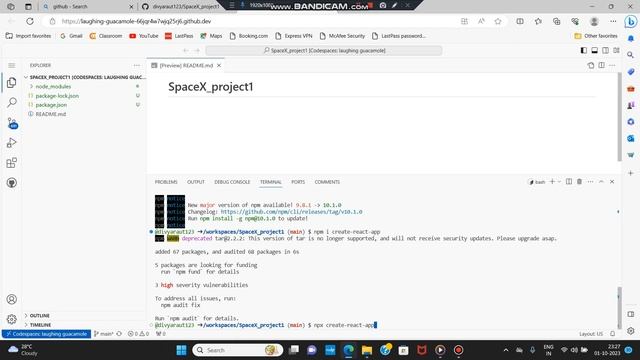Click the Show Source icon in editor
Image resolution: width=640 pixels, height=360 pixels.
pyautogui.click(x=591, y=65)
